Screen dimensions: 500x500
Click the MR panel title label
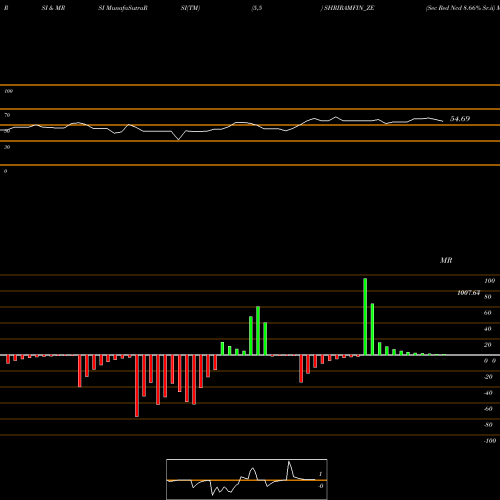(x=446, y=260)
